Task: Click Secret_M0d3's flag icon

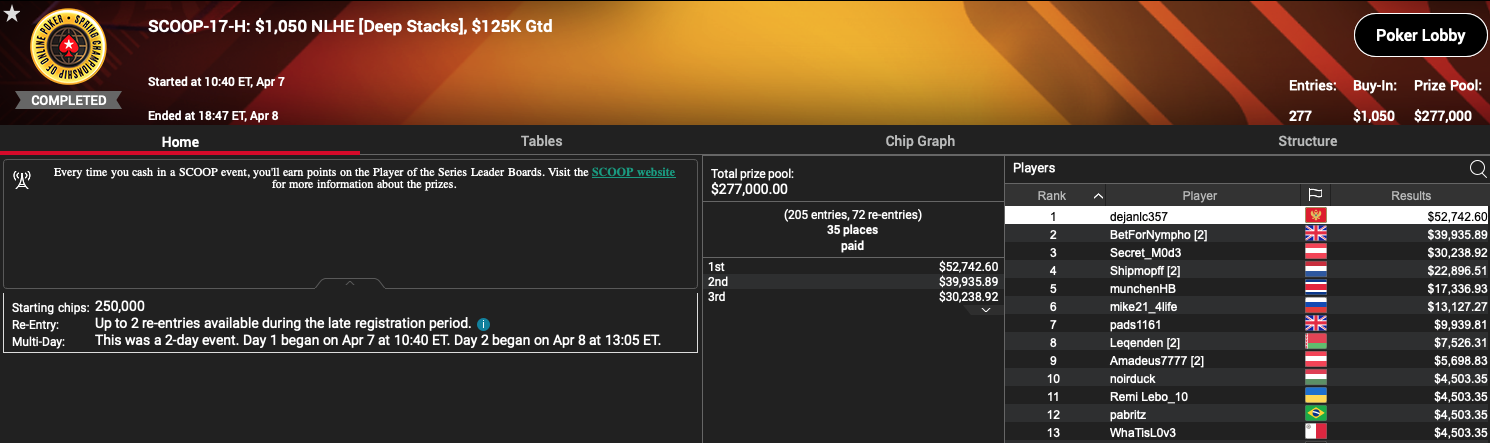Action: click(x=1315, y=252)
